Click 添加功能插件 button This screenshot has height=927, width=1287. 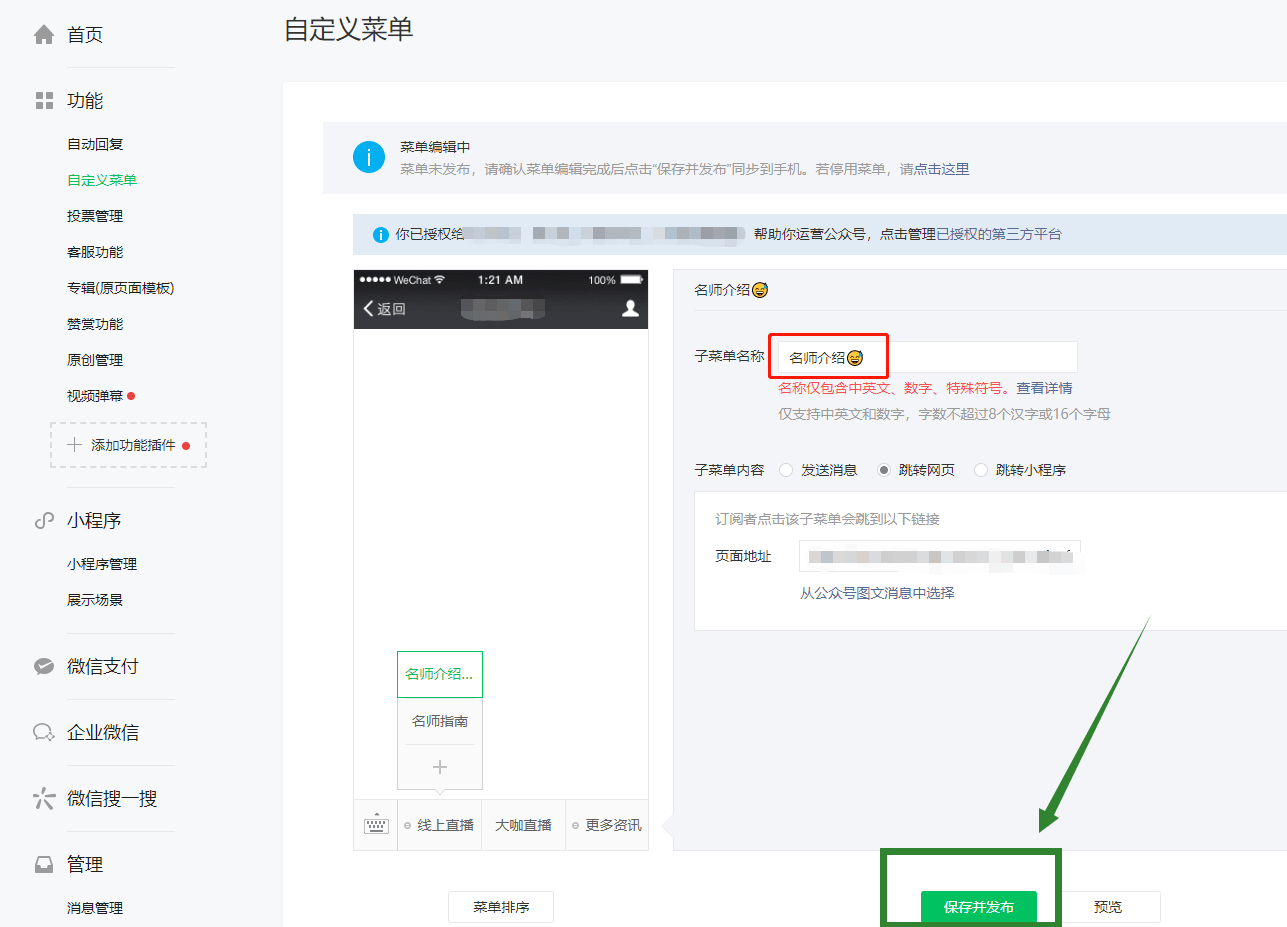129,445
